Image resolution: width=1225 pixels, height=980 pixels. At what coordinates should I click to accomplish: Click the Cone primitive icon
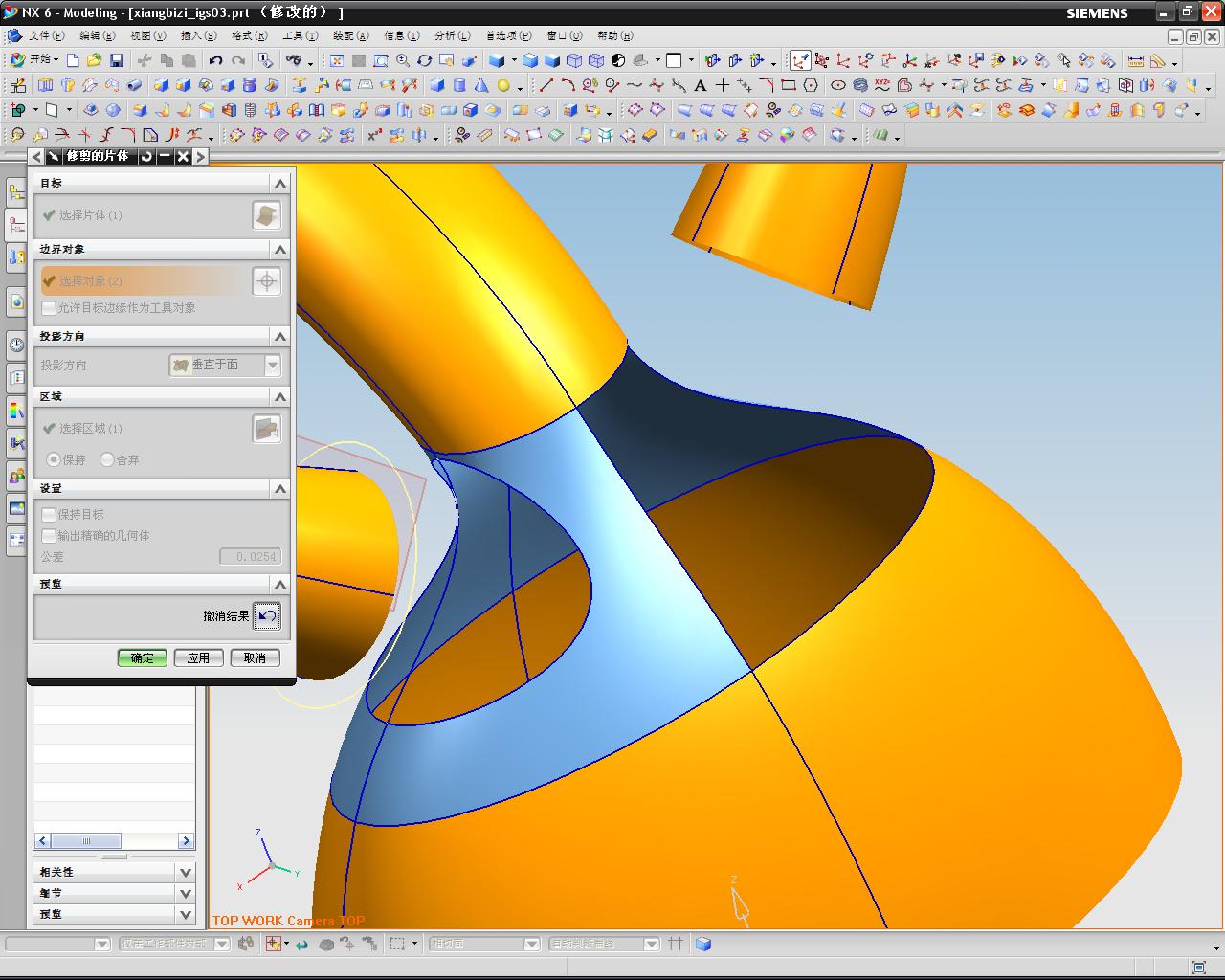point(481,85)
